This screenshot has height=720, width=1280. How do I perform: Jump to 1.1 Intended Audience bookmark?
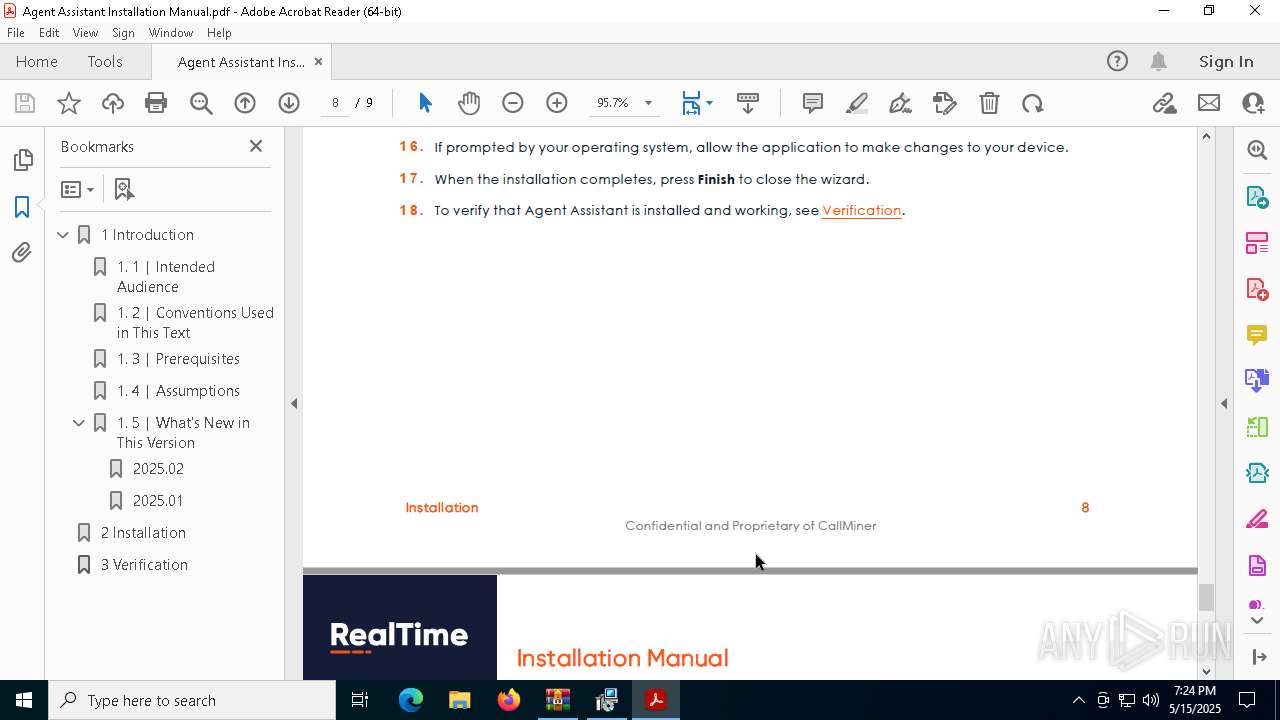coord(166,277)
